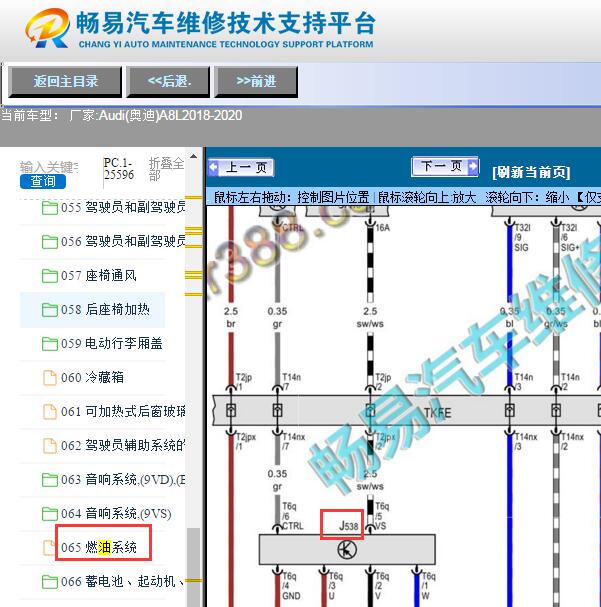Open 059 电动行李厢盖 entry
This screenshot has height=607, width=601.
tap(111, 344)
